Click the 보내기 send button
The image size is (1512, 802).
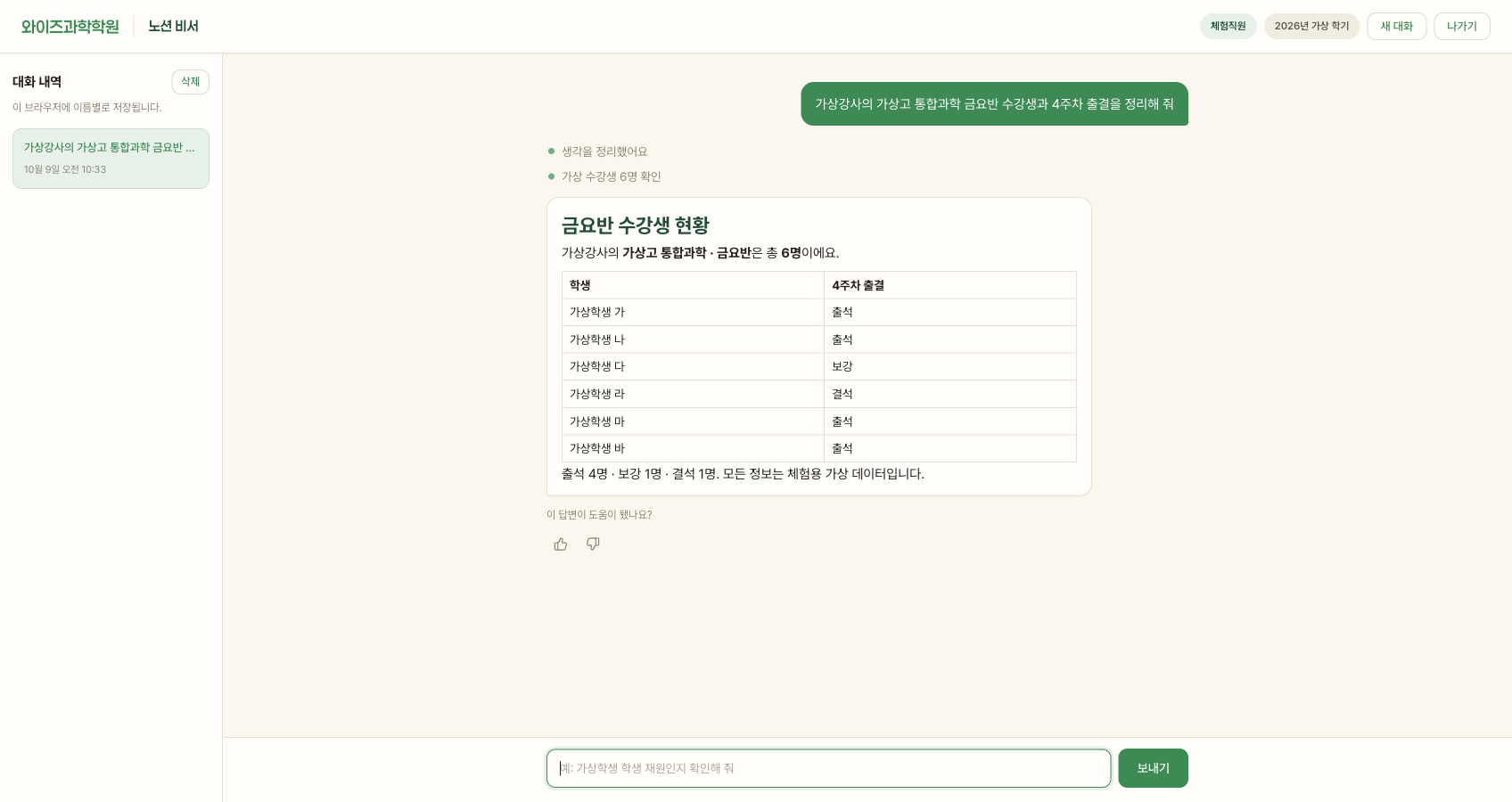(x=1153, y=768)
